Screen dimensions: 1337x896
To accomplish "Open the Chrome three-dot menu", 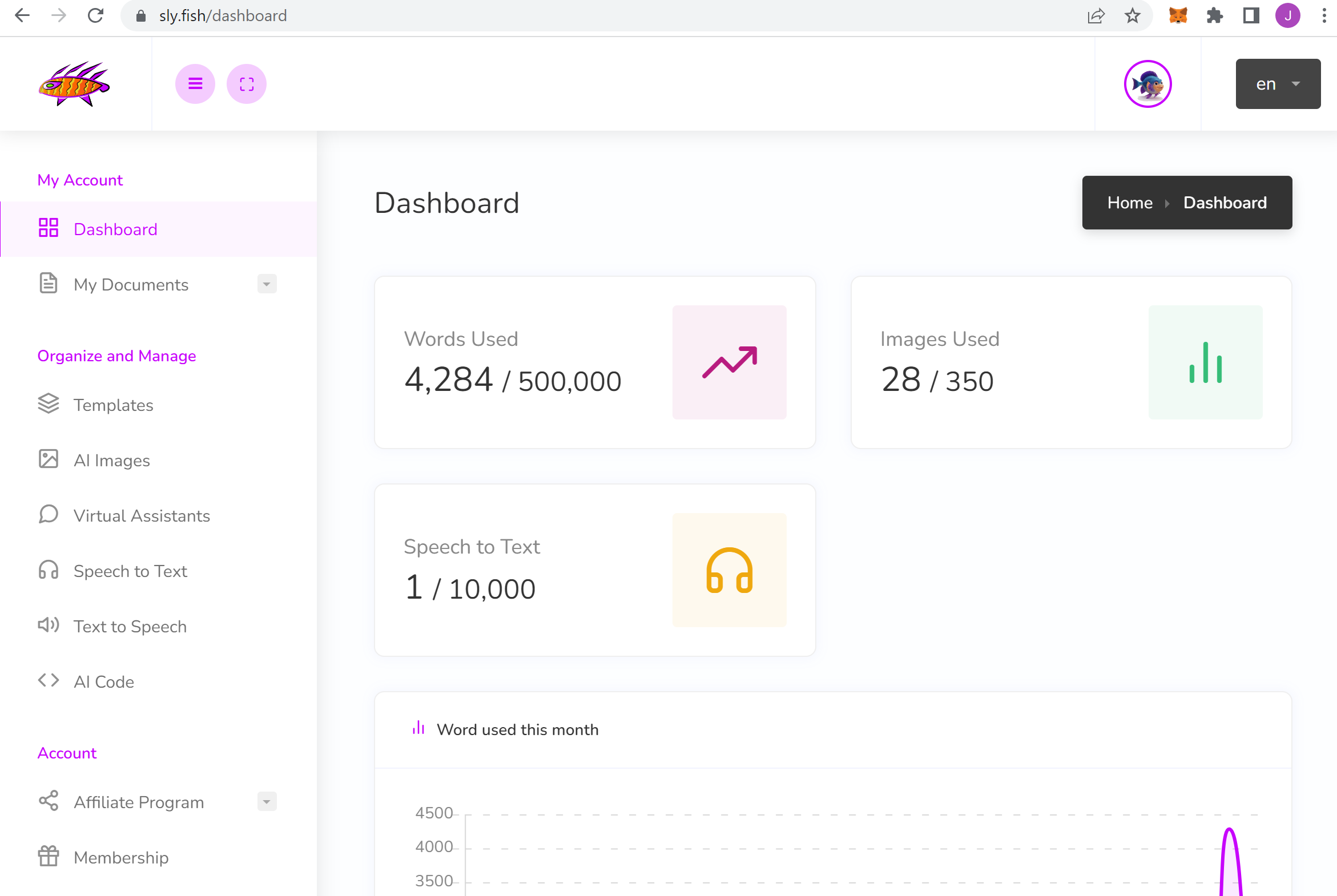I will click(1324, 15).
